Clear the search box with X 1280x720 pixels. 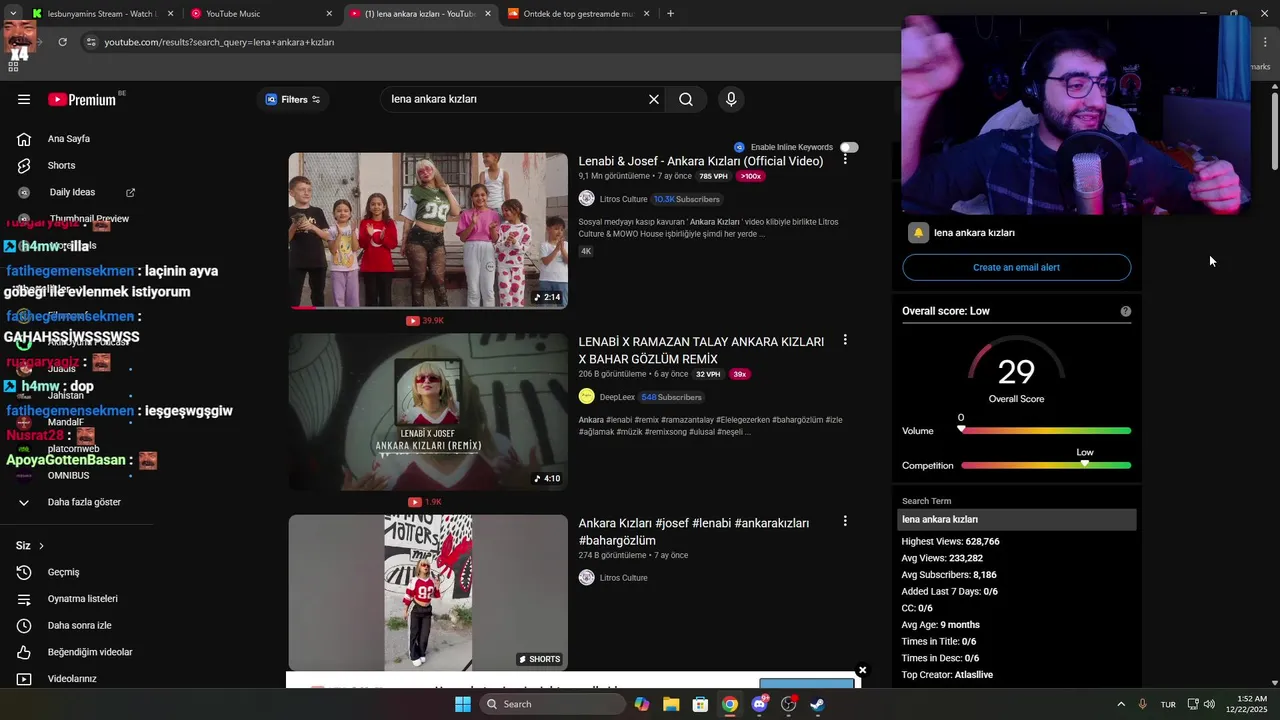pos(654,99)
